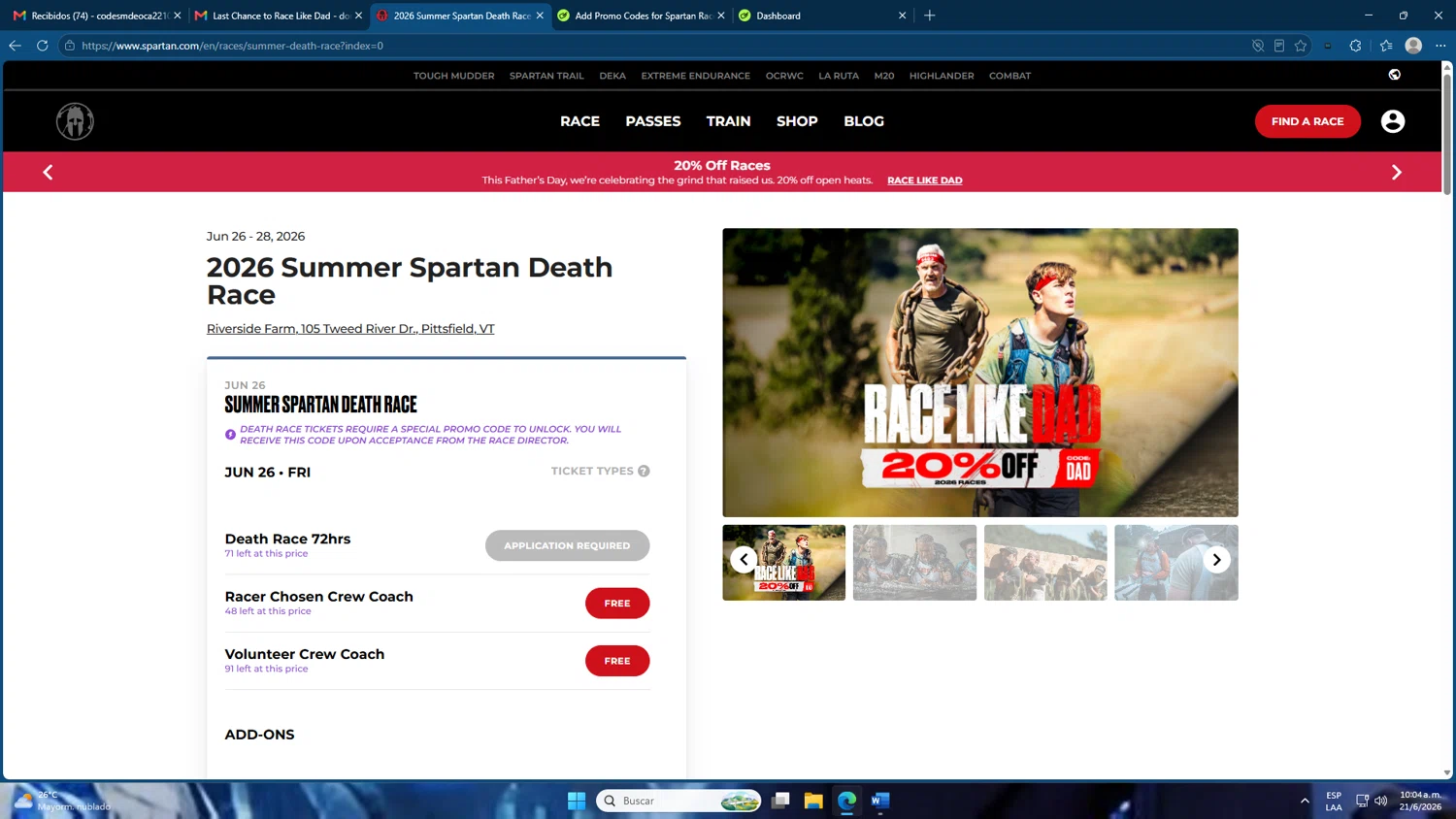Click the TICKET TYPES label

pyautogui.click(x=592, y=471)
